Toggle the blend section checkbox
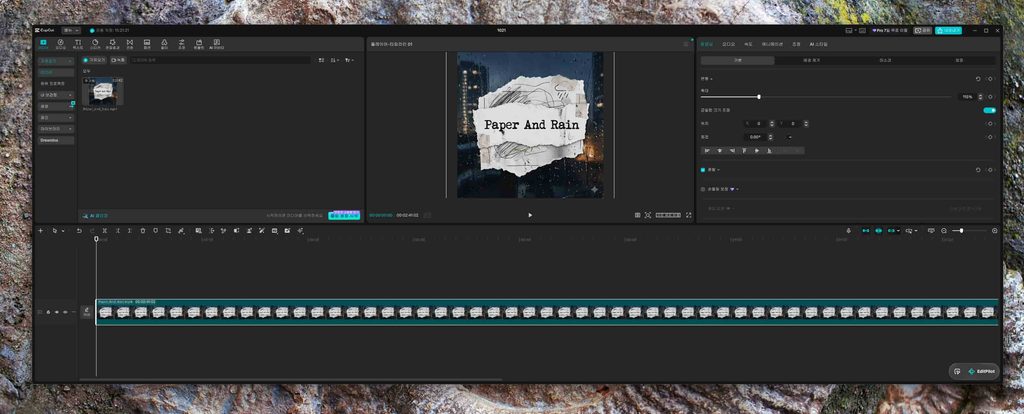Screen dimensions: 1024x414 (703, 170)
